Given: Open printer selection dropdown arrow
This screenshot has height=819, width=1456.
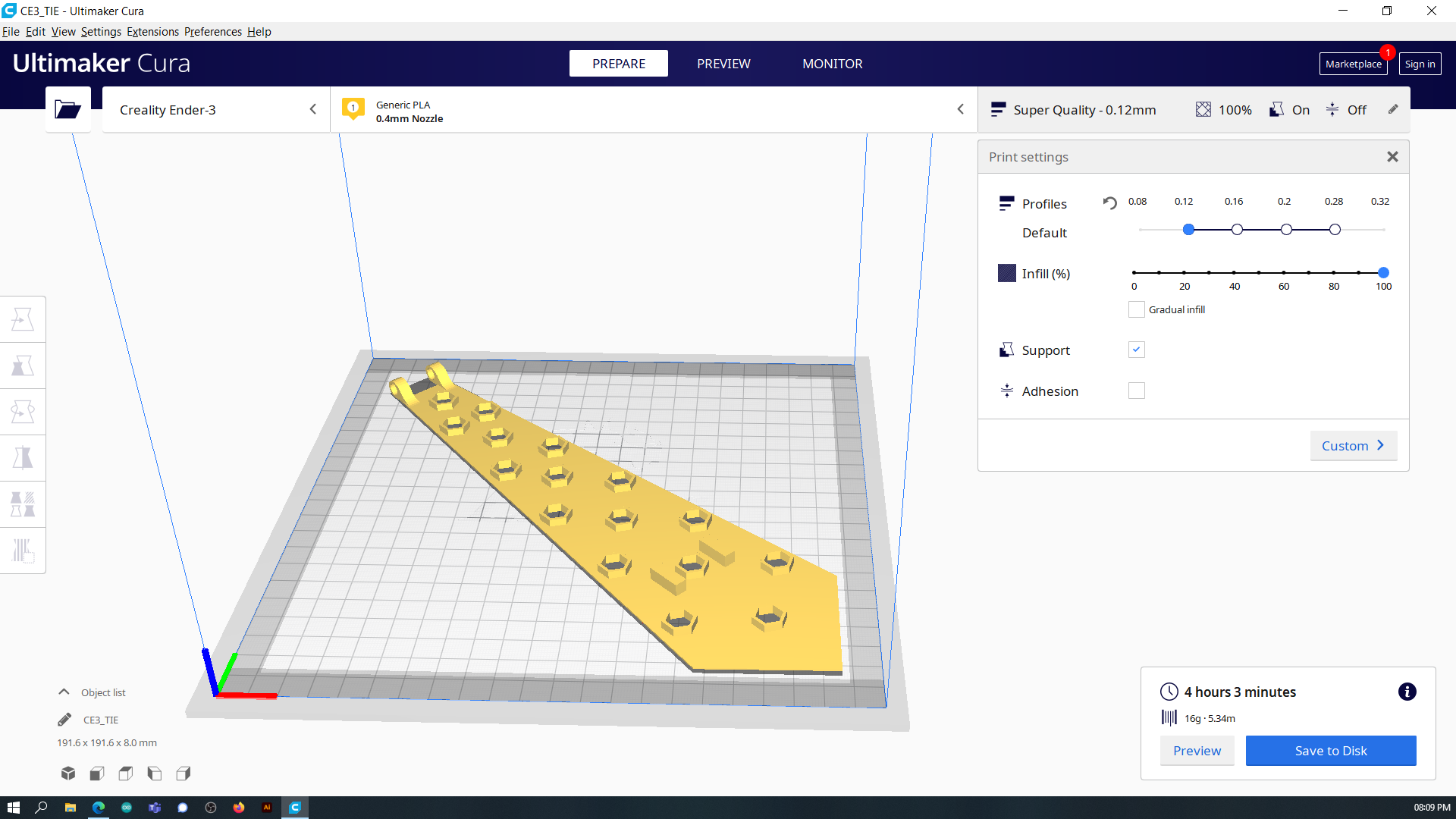Looking at the screenshot, I should (x=313, y=110).
